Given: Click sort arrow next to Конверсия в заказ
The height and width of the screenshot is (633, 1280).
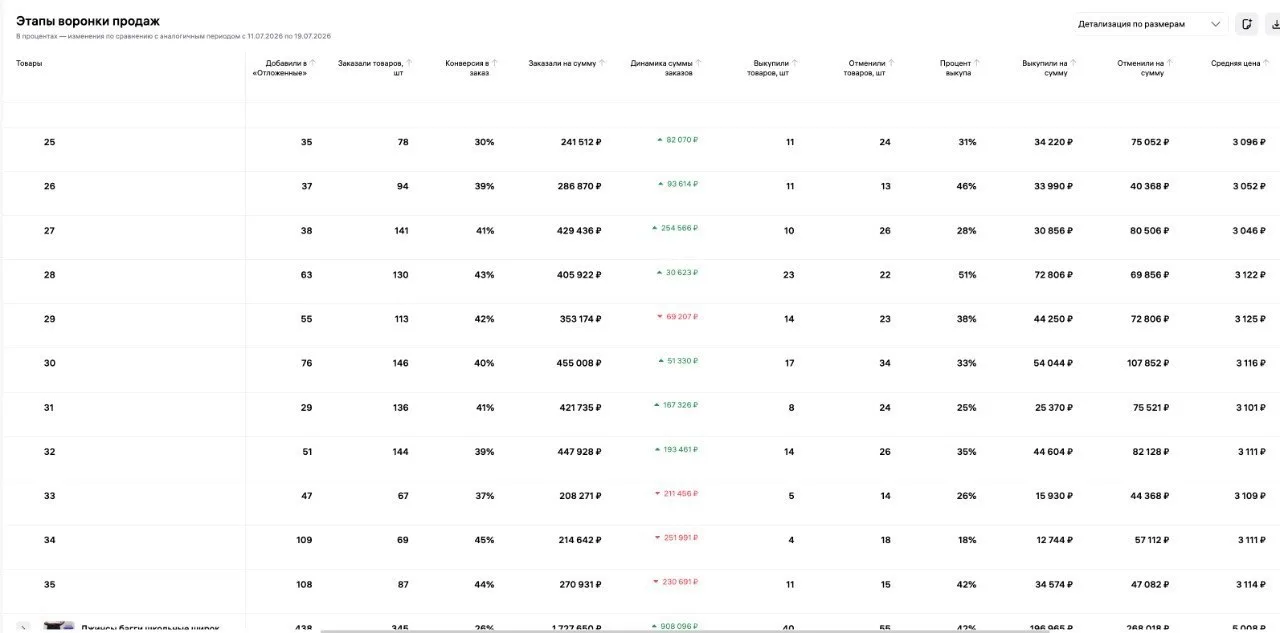Looking at the screenshot, I should [495, 63].
